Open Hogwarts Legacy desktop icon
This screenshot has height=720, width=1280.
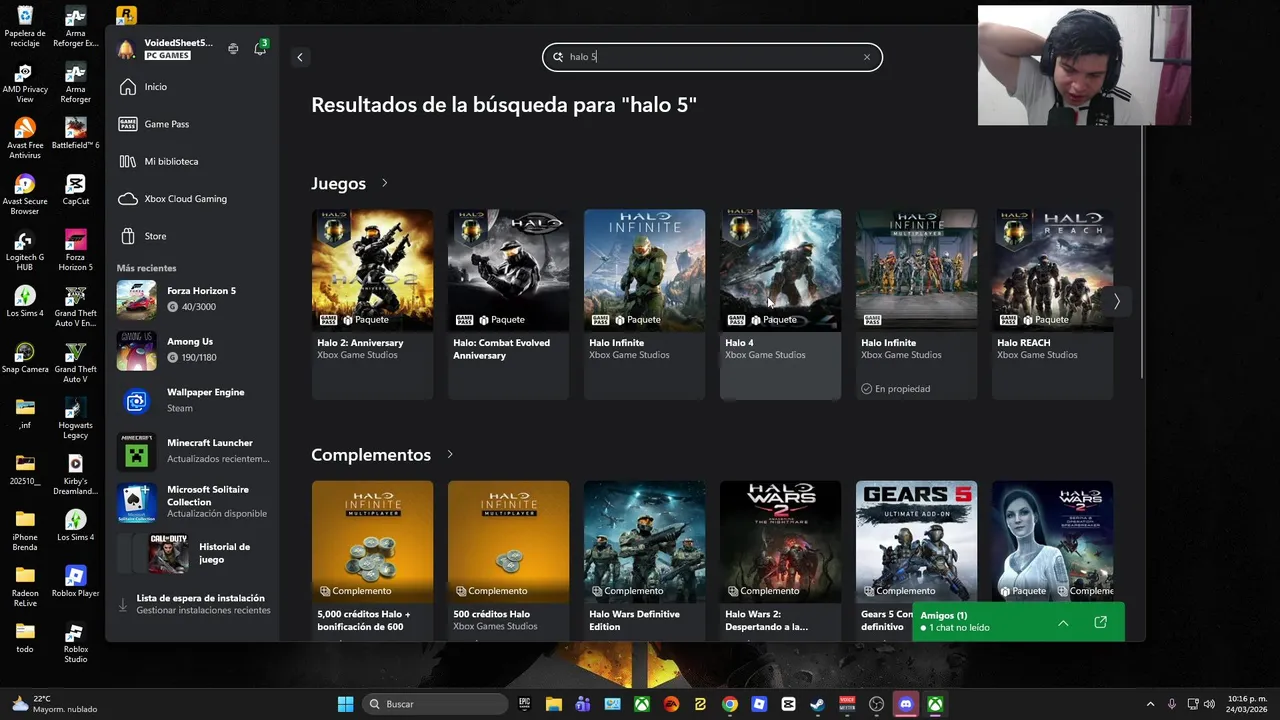75,419
